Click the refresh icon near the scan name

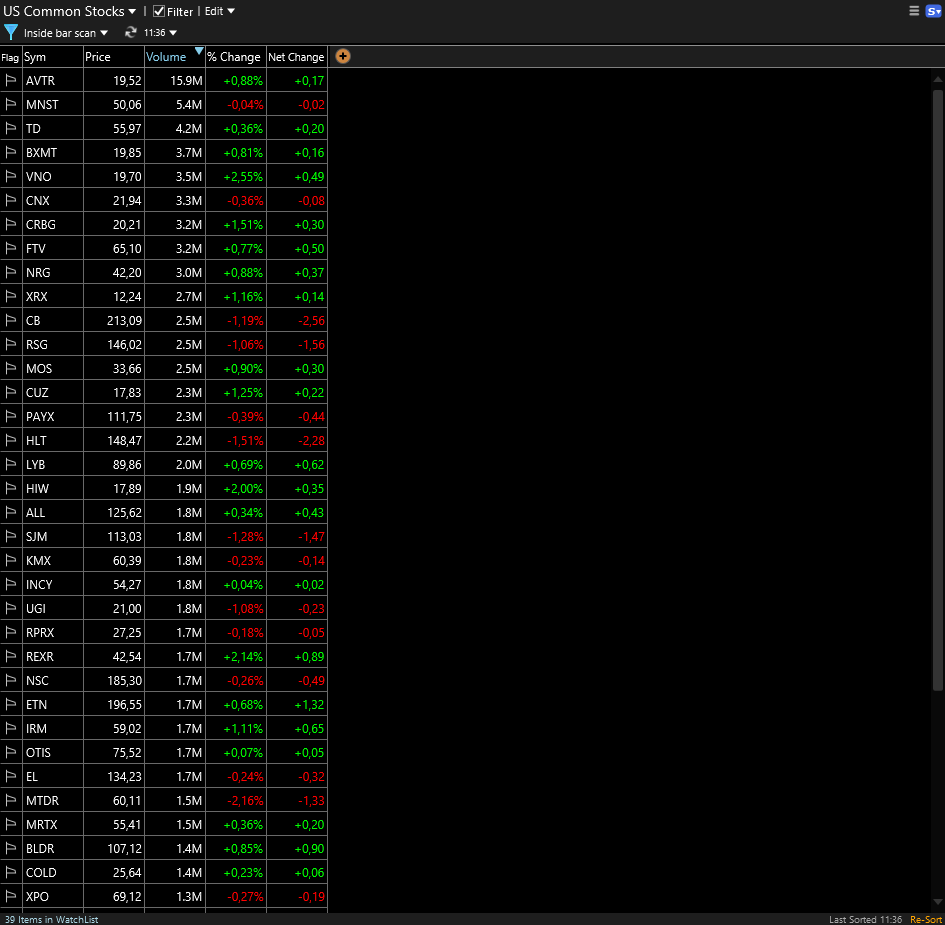point(129,31)
